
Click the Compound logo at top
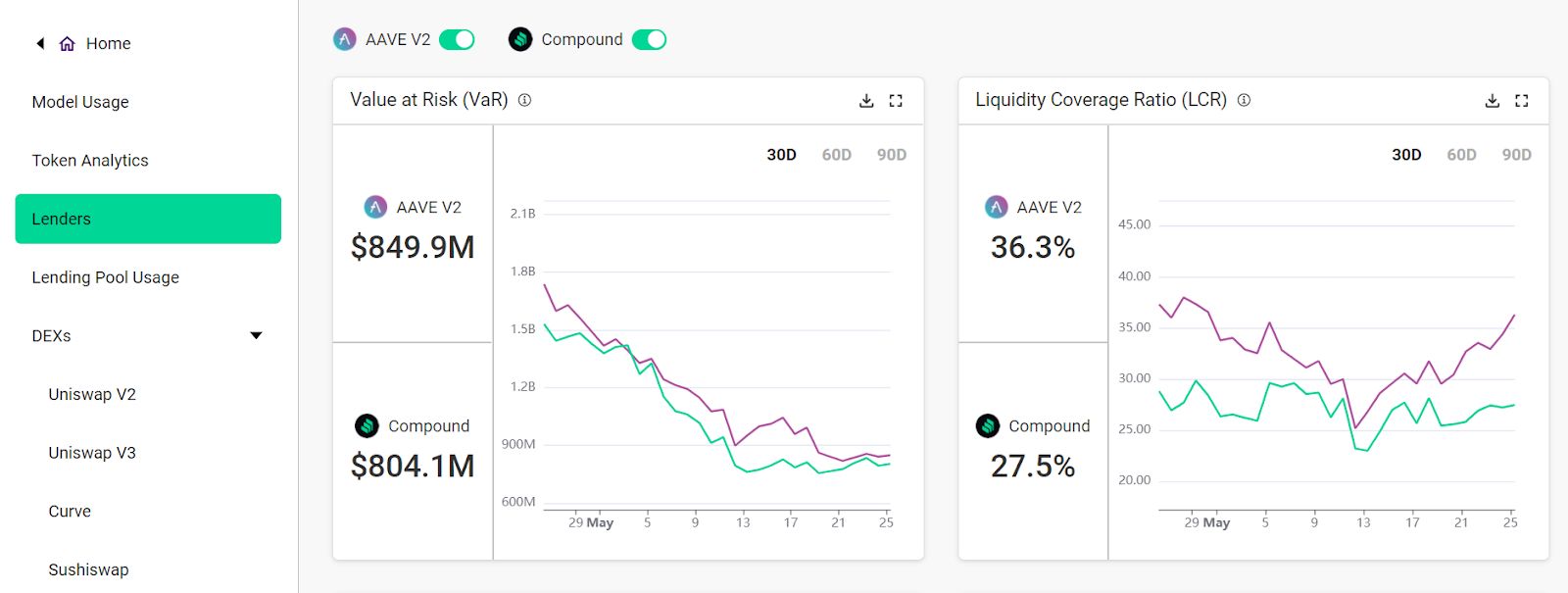(520, 39)
